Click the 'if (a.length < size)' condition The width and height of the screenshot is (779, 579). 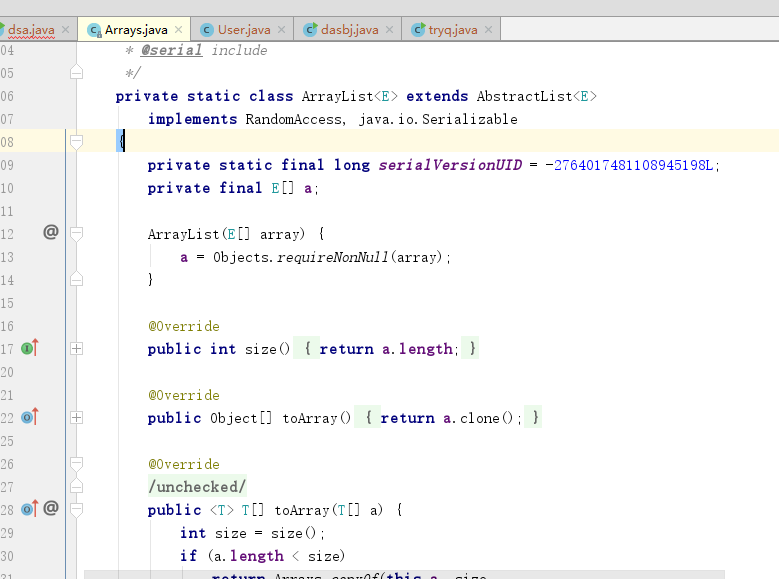pyautogui.click(x=262, y=556)
